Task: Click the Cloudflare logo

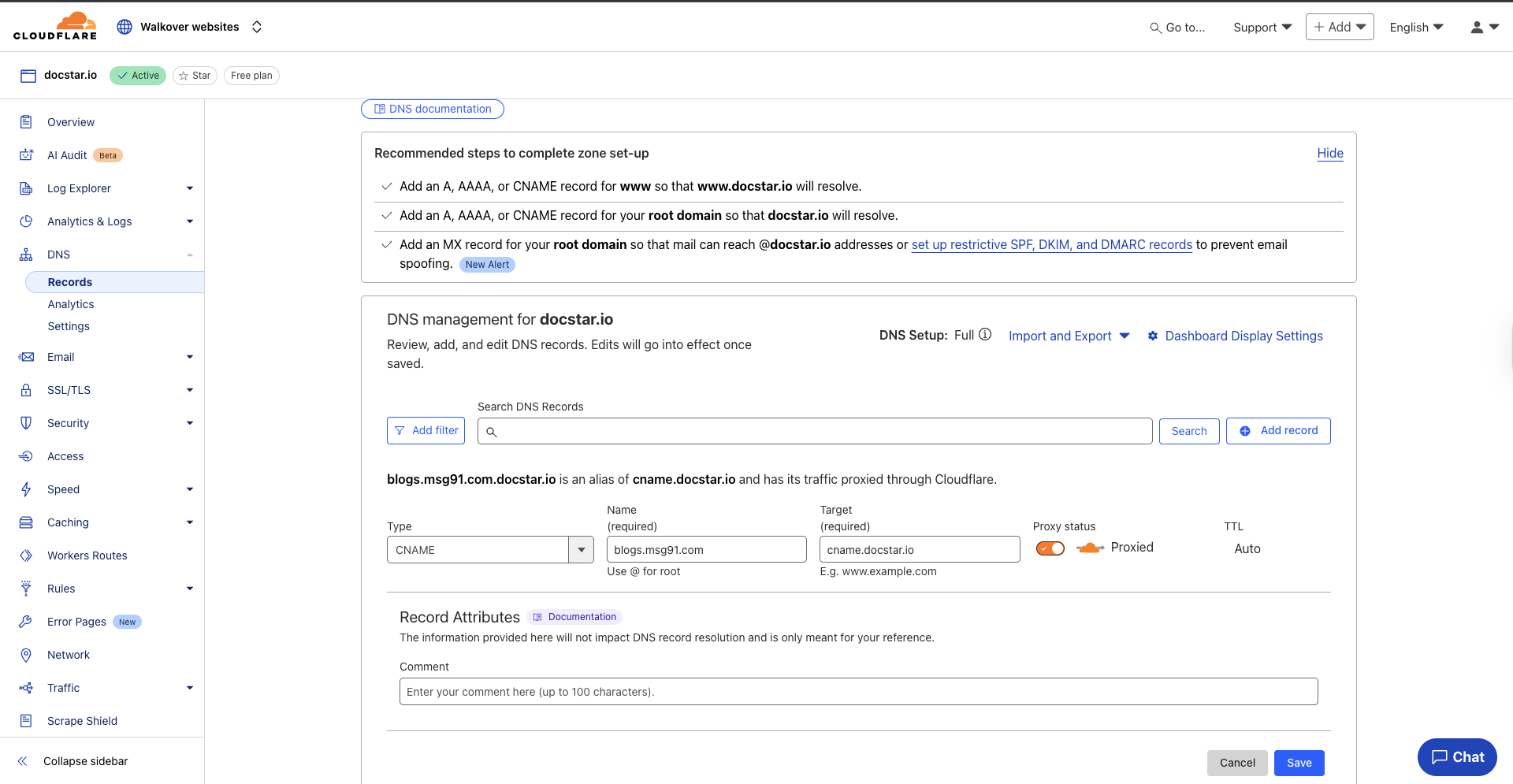Action: [55, 26]
